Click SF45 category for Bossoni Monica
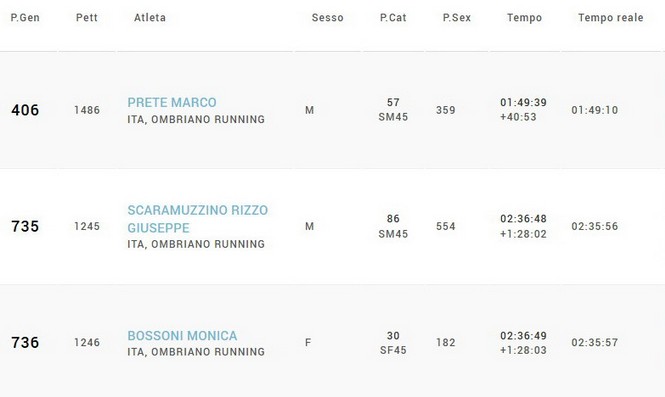Image resolution: width=665 pixels, height=397 pixels. [x=393, y=350]
